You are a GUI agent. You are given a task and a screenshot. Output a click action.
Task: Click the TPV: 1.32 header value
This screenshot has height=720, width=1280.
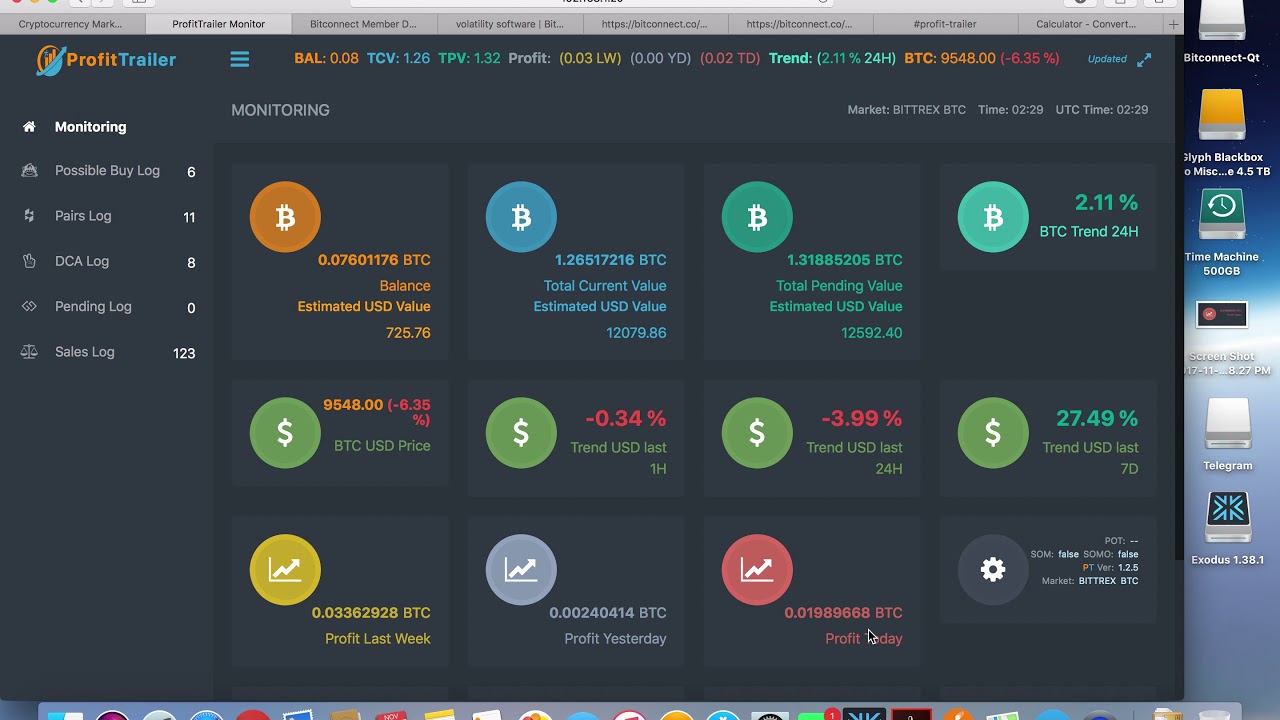point(469,59)
